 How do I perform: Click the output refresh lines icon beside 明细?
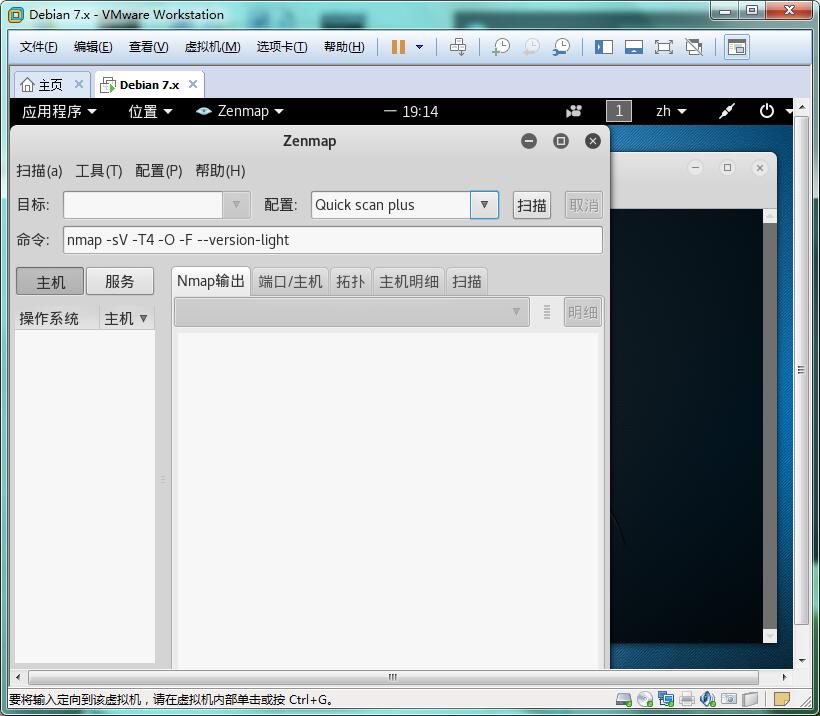coord(547,312)
